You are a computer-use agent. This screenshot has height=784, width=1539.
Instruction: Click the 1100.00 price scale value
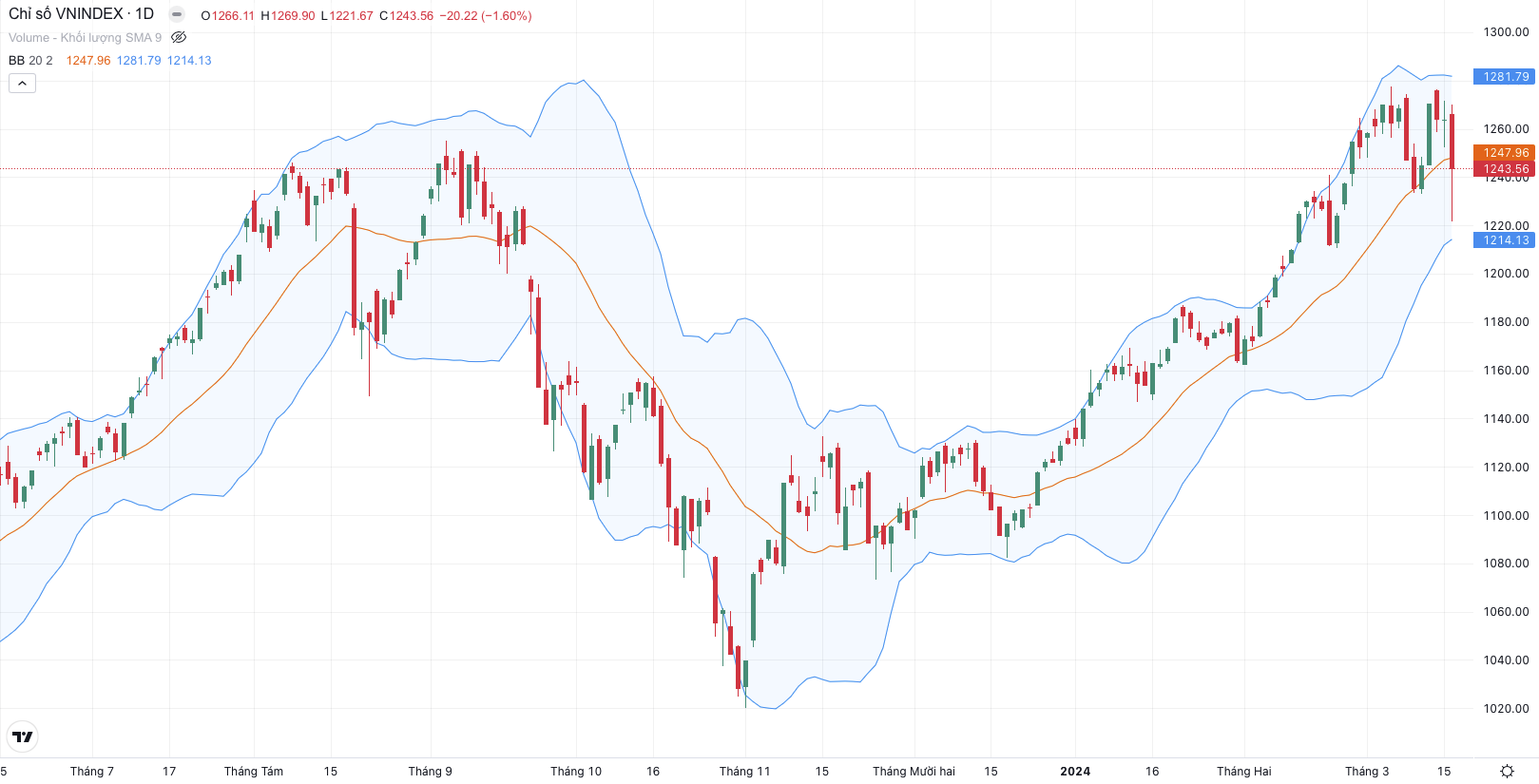[x=1506, y=515]
